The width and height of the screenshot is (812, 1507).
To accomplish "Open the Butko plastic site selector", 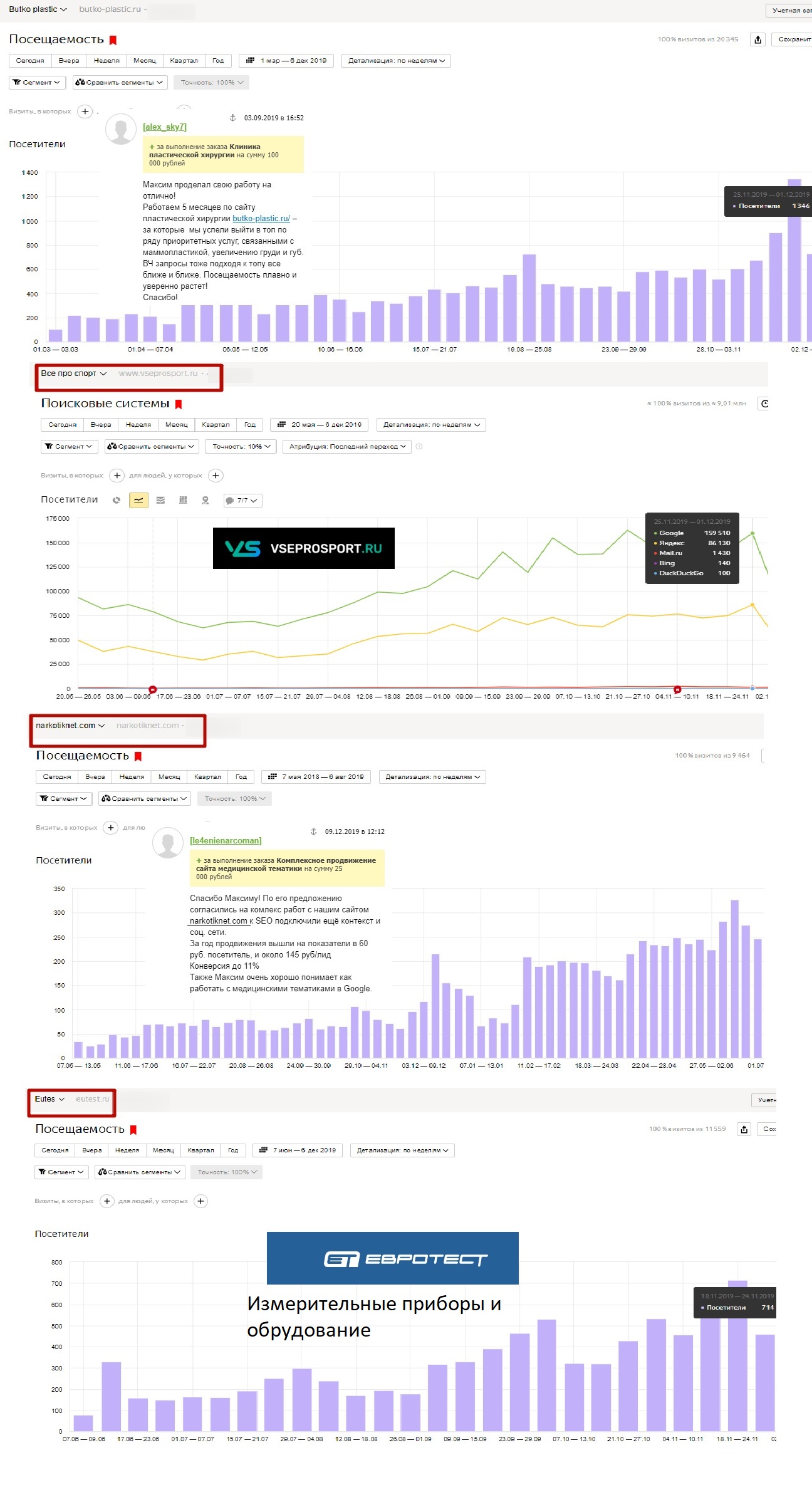I will point(38,9).
